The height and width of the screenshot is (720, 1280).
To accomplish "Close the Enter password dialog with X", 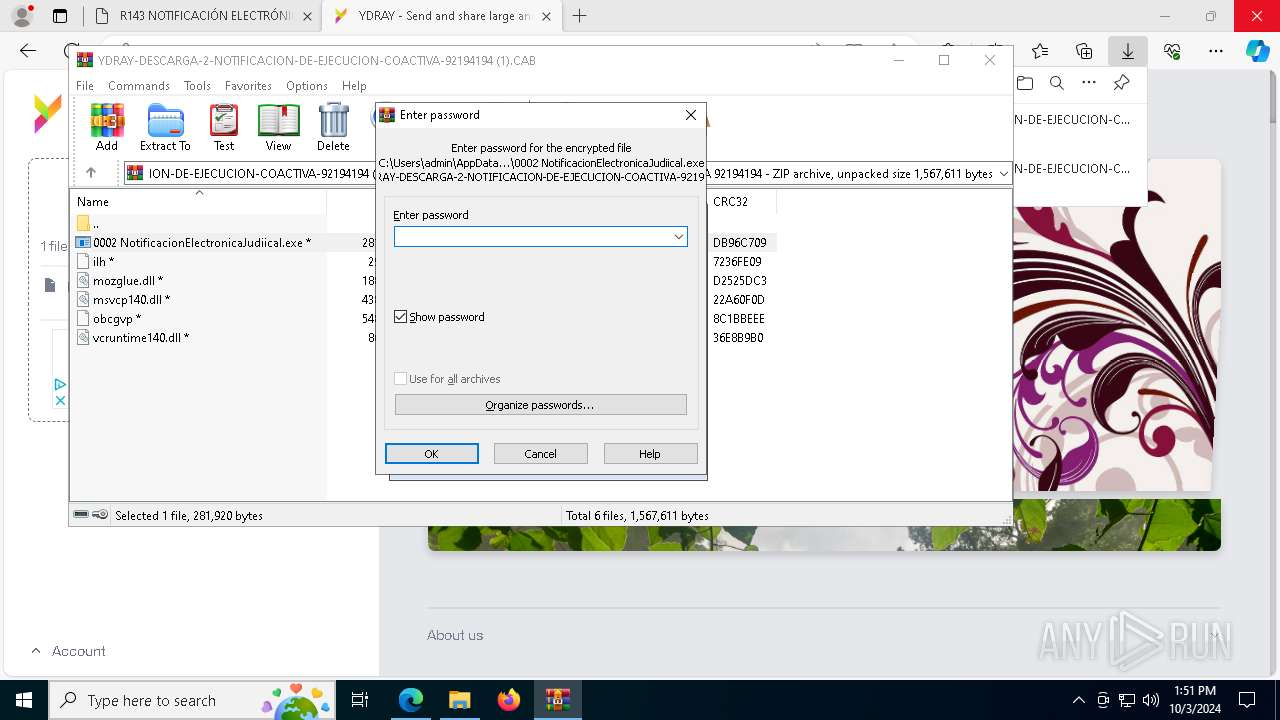I will pyautogui.click(x=690, y=115).
